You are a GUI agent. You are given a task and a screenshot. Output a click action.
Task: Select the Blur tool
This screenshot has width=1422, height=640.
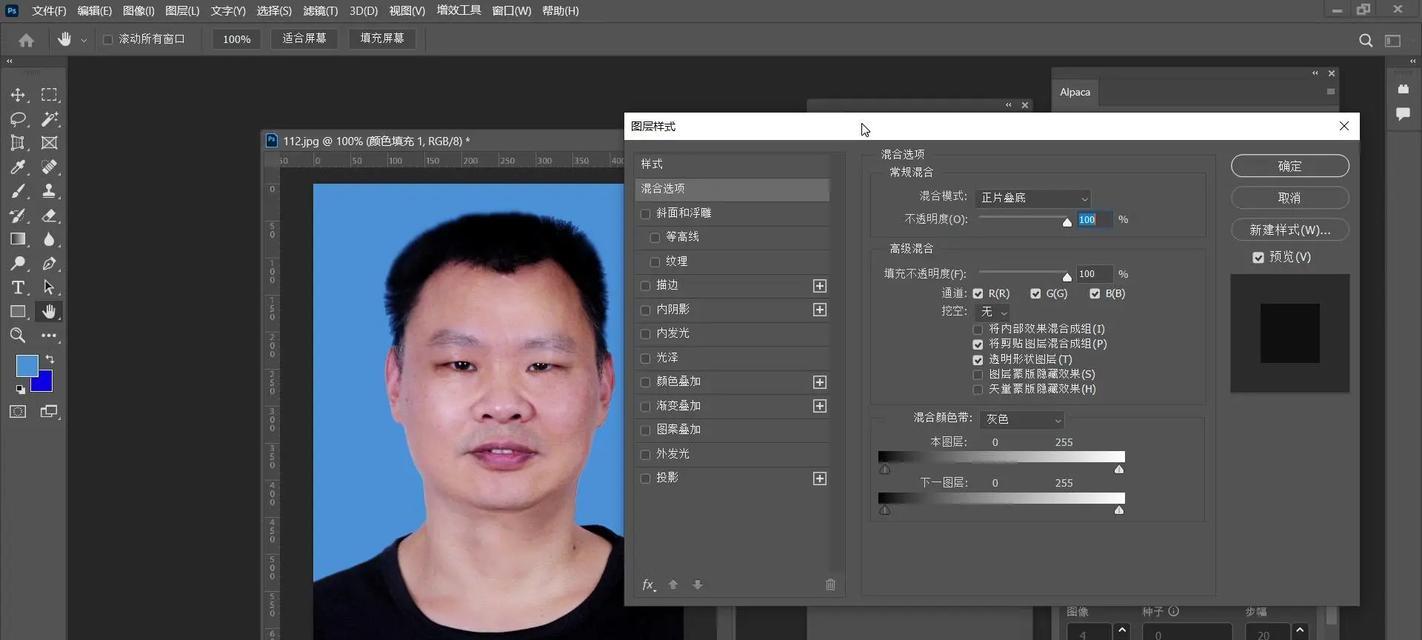[x=49, y=239]
